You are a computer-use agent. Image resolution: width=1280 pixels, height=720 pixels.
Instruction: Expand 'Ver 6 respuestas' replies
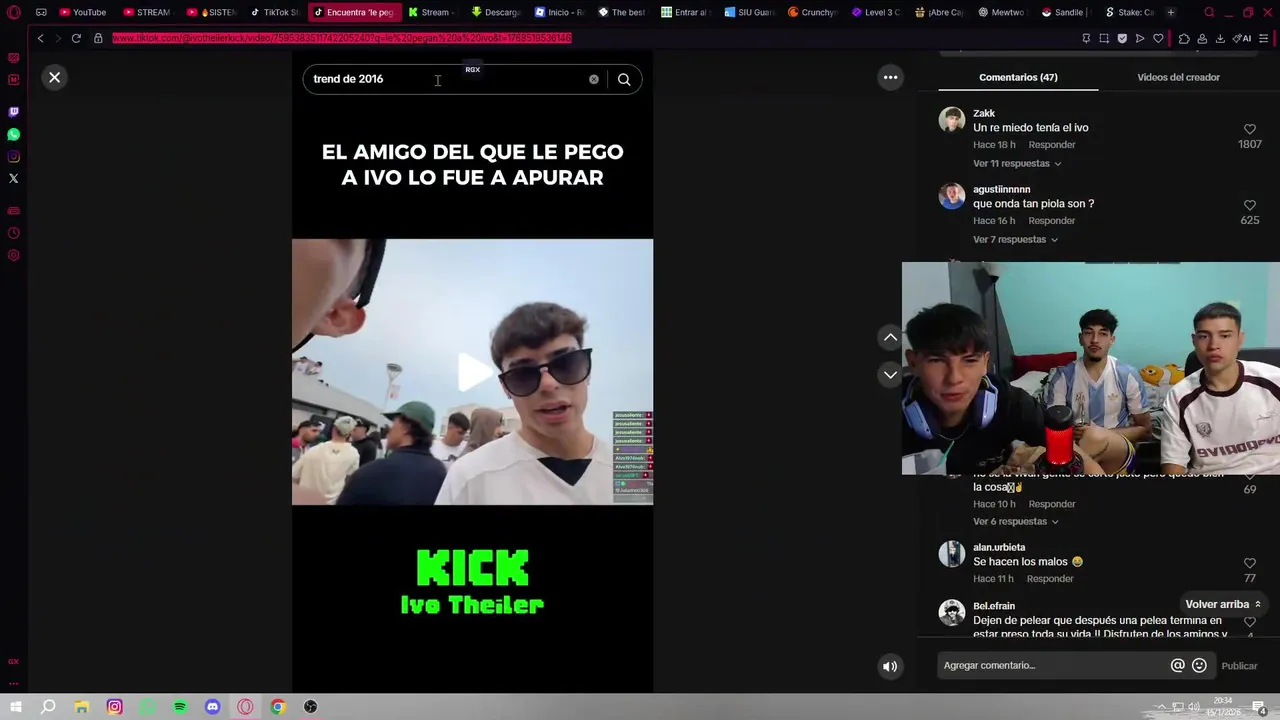pyautogui.click(x=1016, y=521)
